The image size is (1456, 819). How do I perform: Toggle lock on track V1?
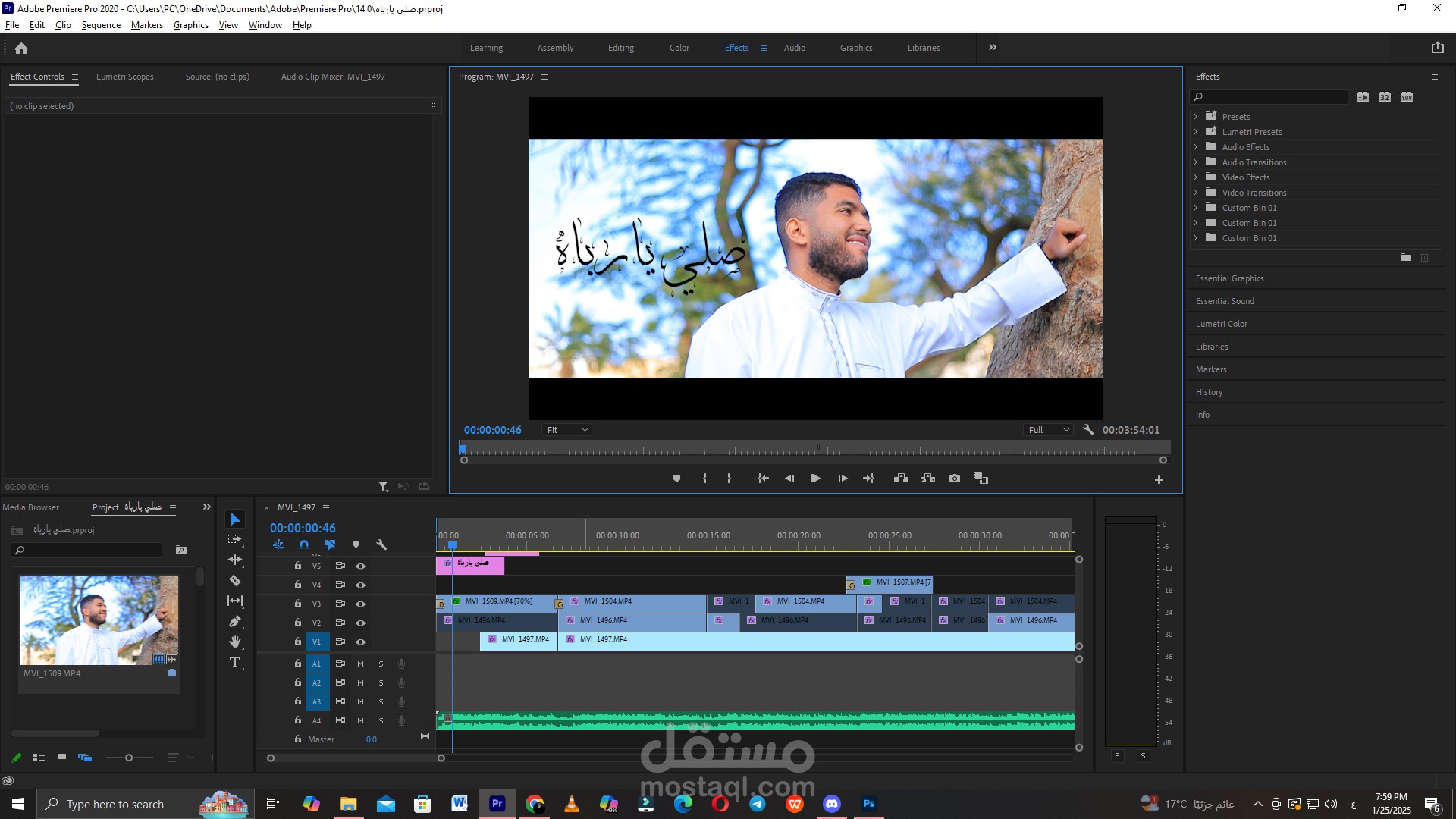(298, 642)
